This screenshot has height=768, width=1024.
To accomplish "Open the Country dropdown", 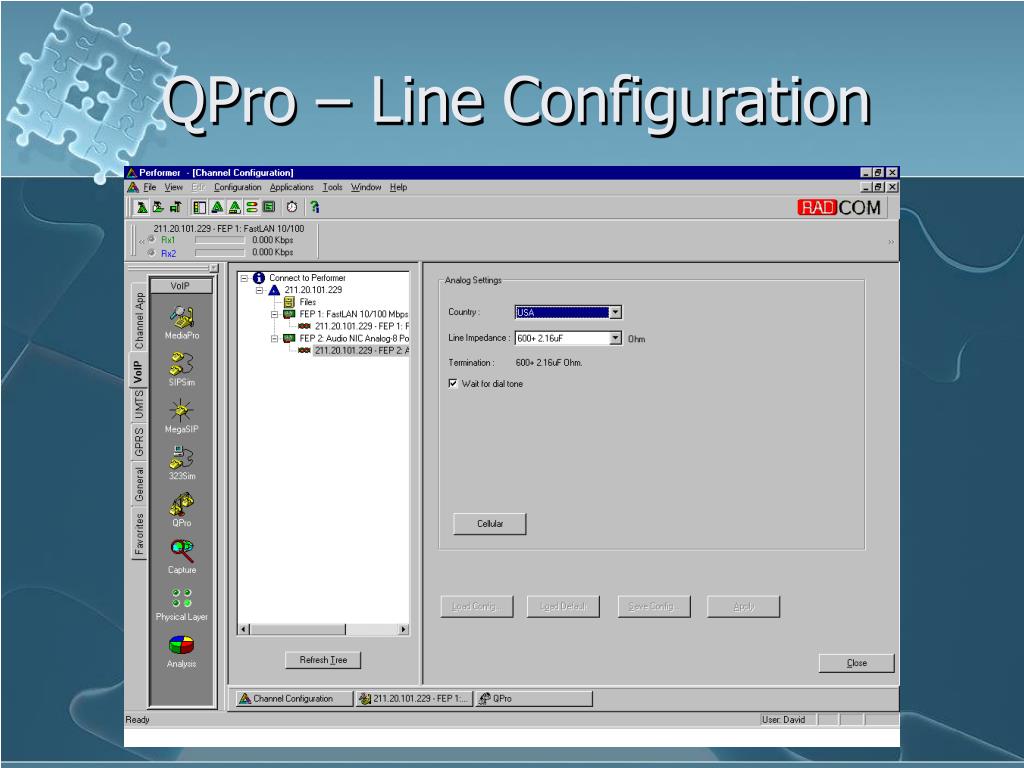I will pos(615,312).
